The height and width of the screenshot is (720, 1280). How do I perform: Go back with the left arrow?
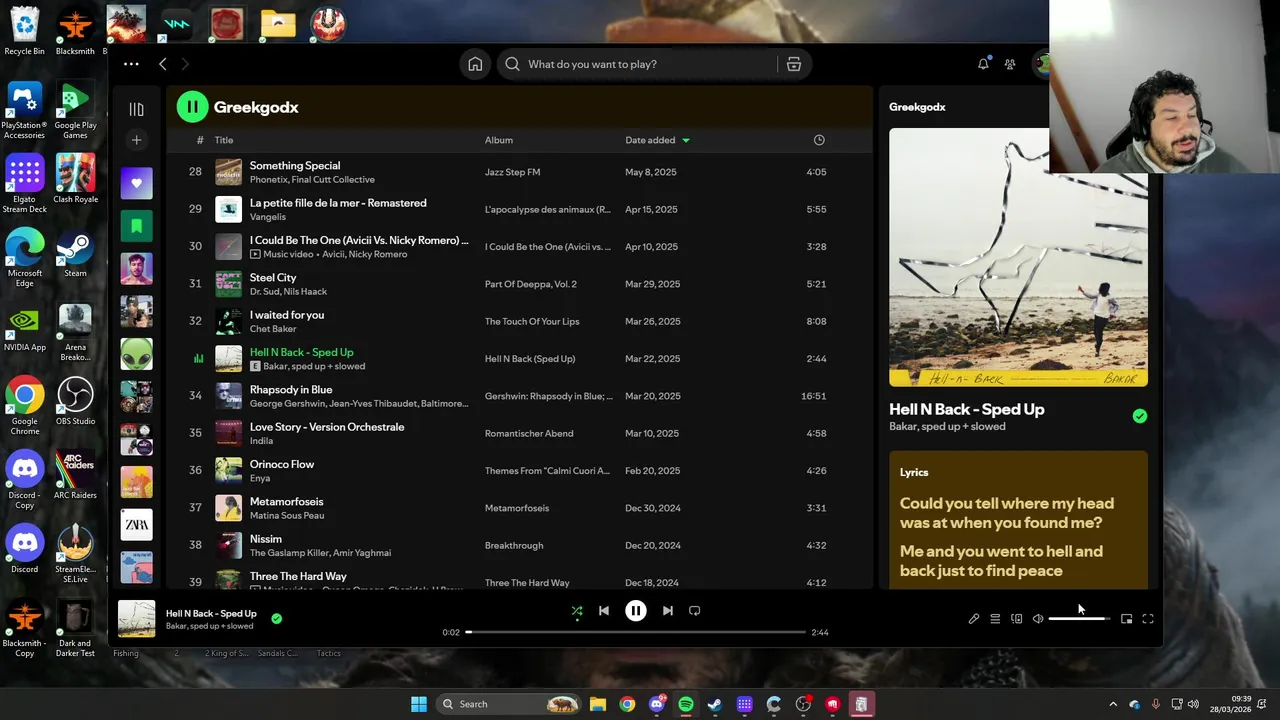click(163, 64)
